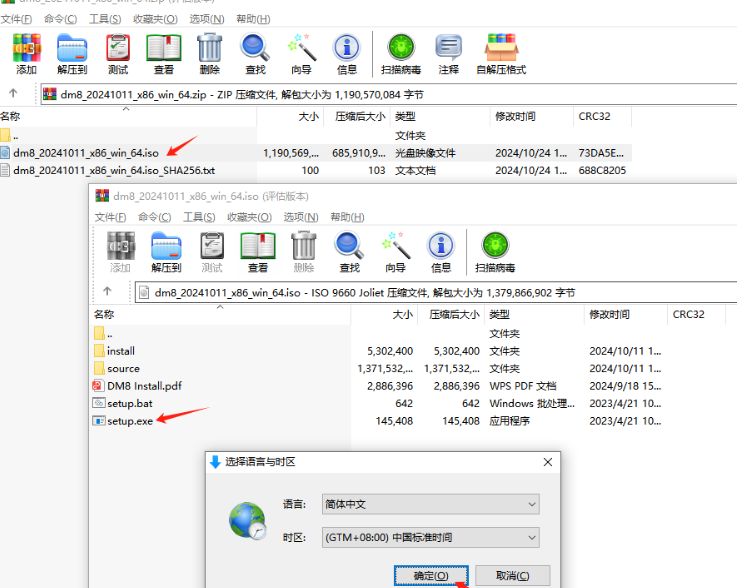
Task: Open 收藏夹(O) menu in iso window
Action: [249, 217]
